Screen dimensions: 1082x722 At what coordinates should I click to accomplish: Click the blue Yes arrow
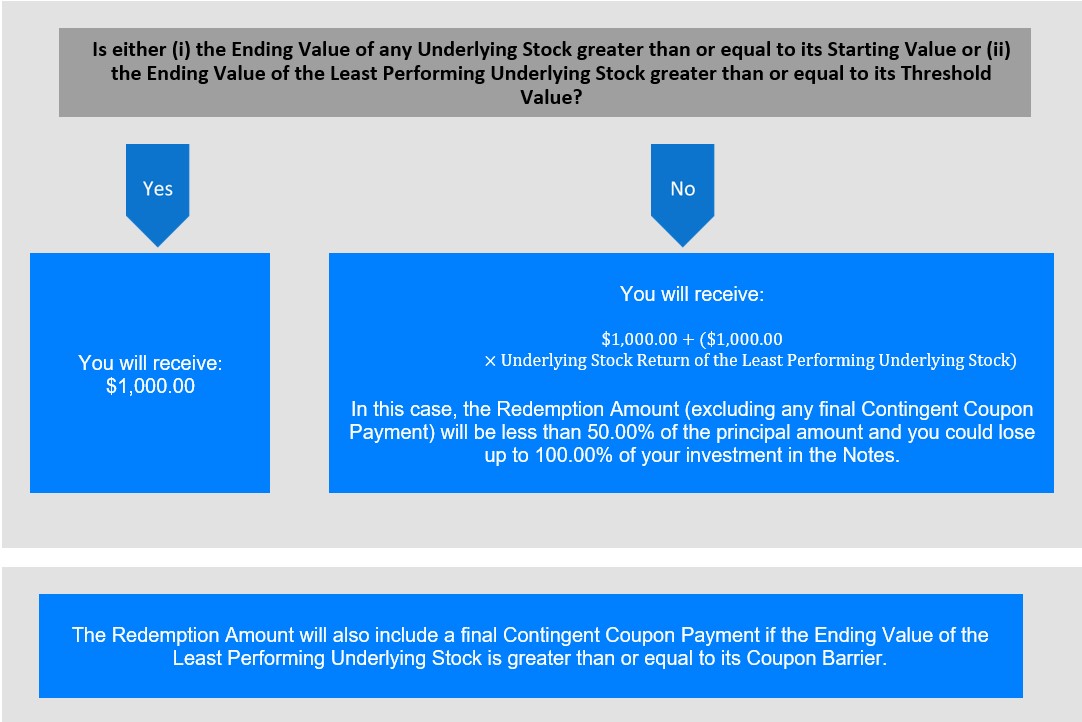(x=157, y=194)
